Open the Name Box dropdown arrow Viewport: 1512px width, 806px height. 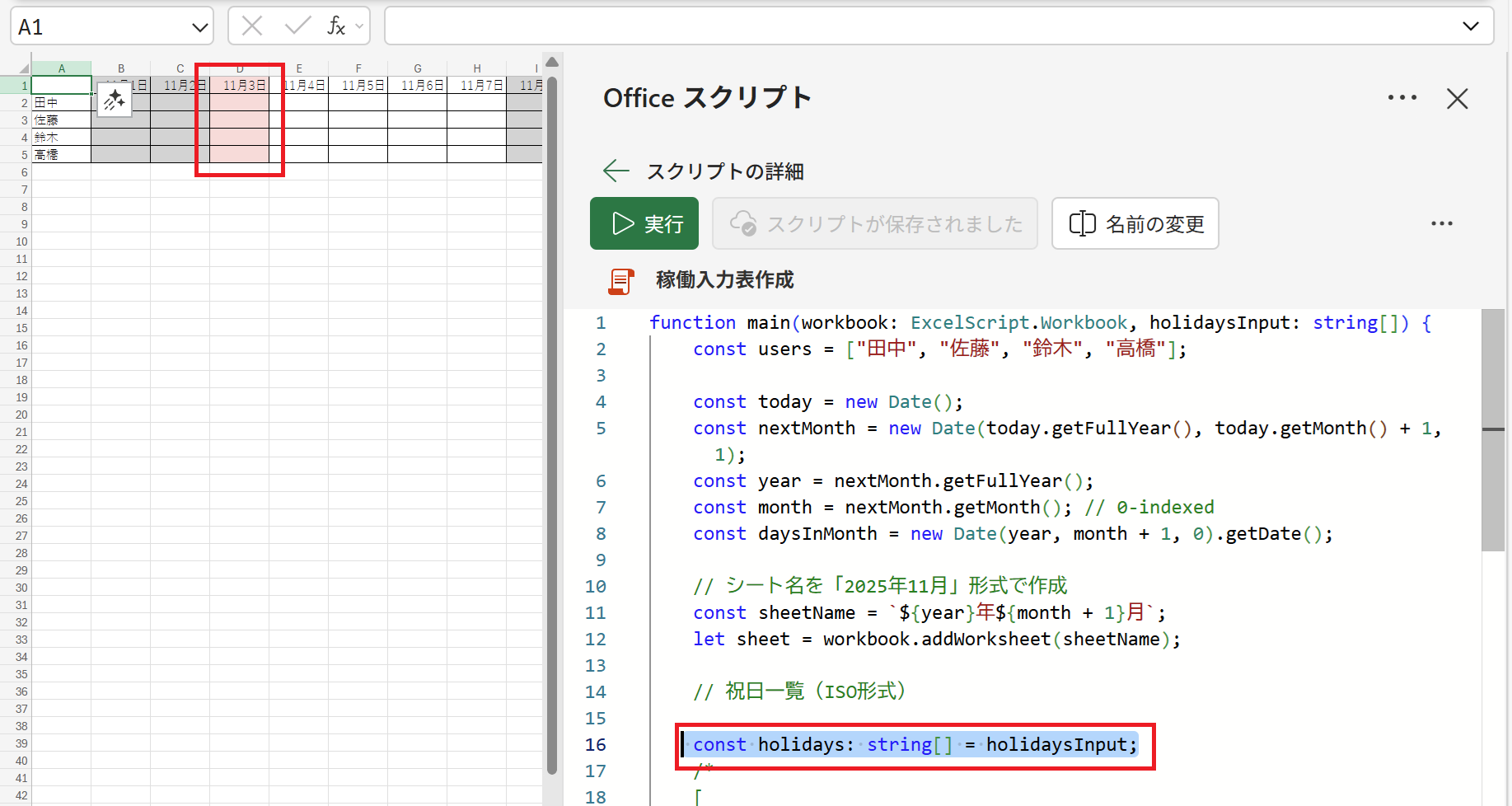click(x=199, y=27)
